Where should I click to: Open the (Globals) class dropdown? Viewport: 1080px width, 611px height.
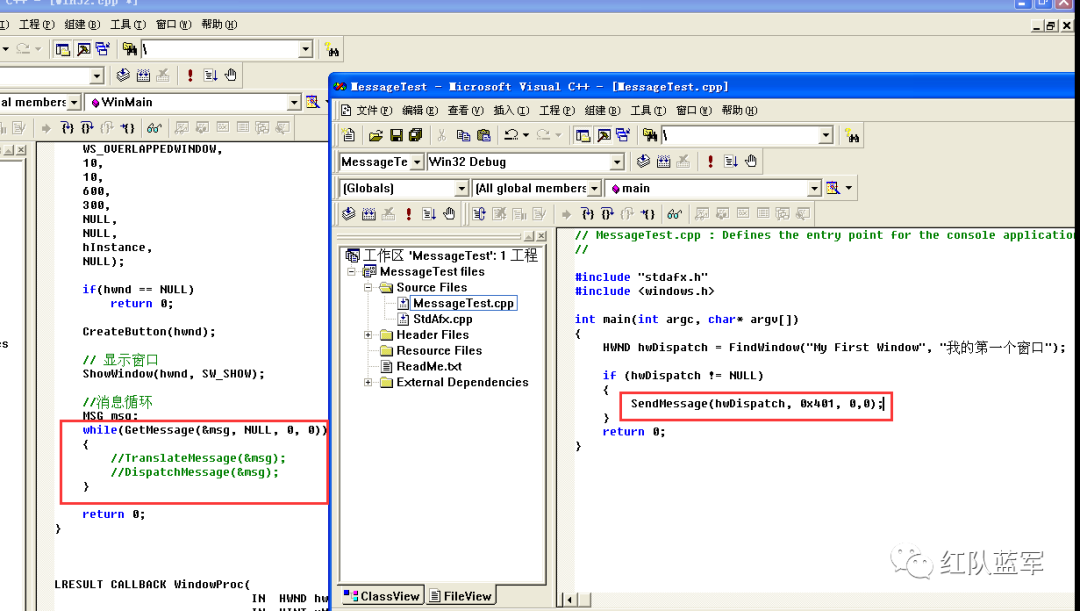[x=461, y=188]
